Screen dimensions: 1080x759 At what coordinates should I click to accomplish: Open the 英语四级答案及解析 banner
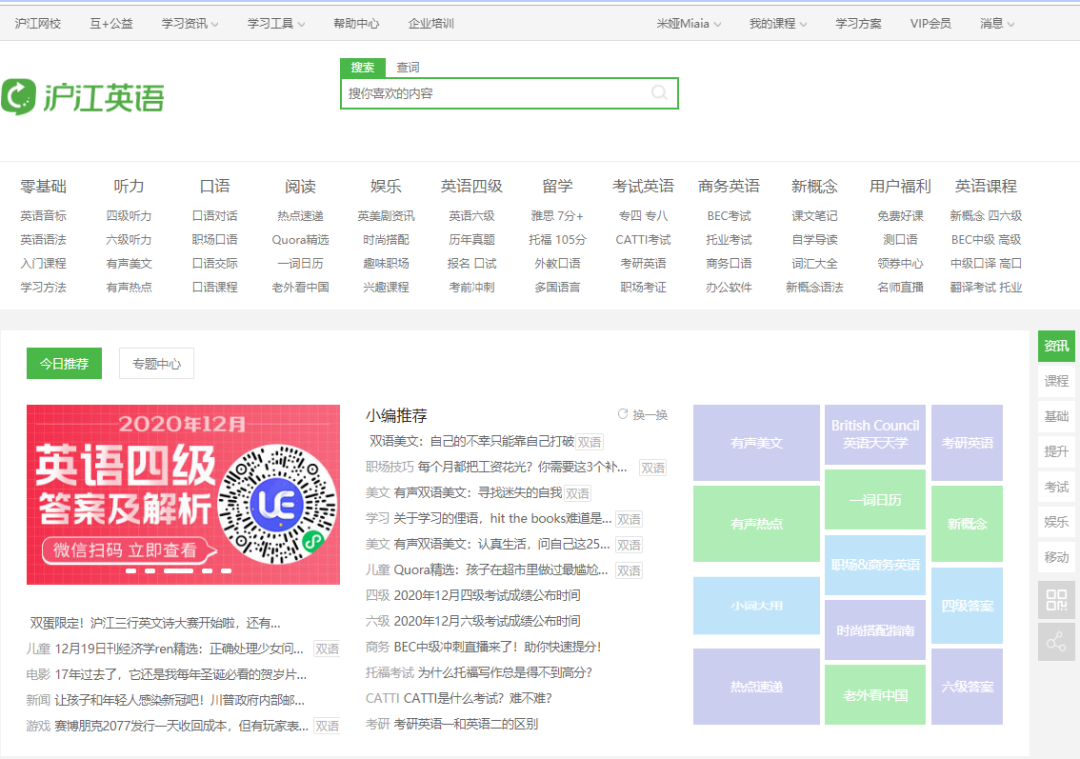(x=183, y=495)
